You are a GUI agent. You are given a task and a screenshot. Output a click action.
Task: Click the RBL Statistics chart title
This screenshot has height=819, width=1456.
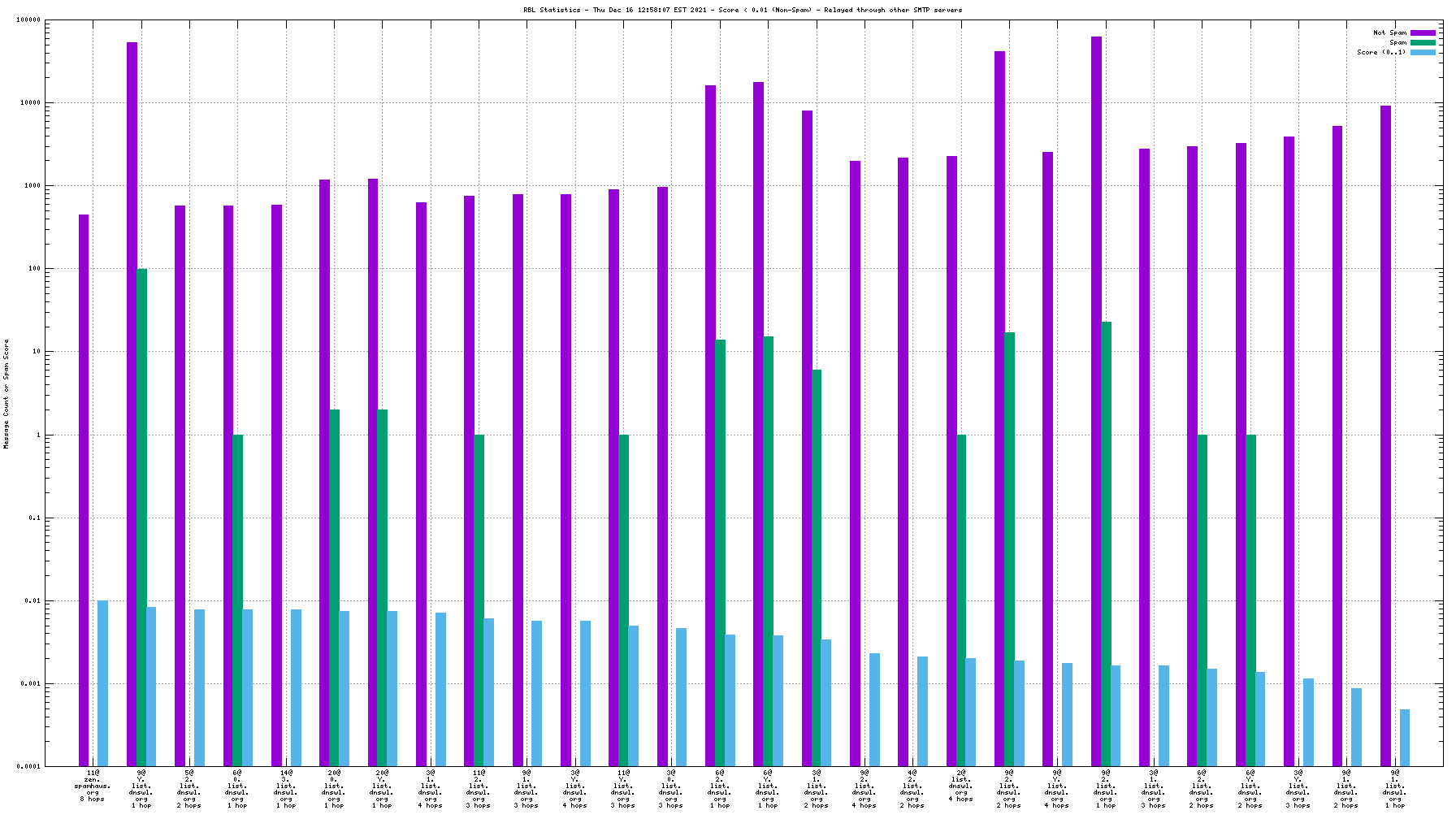(742, 10)
